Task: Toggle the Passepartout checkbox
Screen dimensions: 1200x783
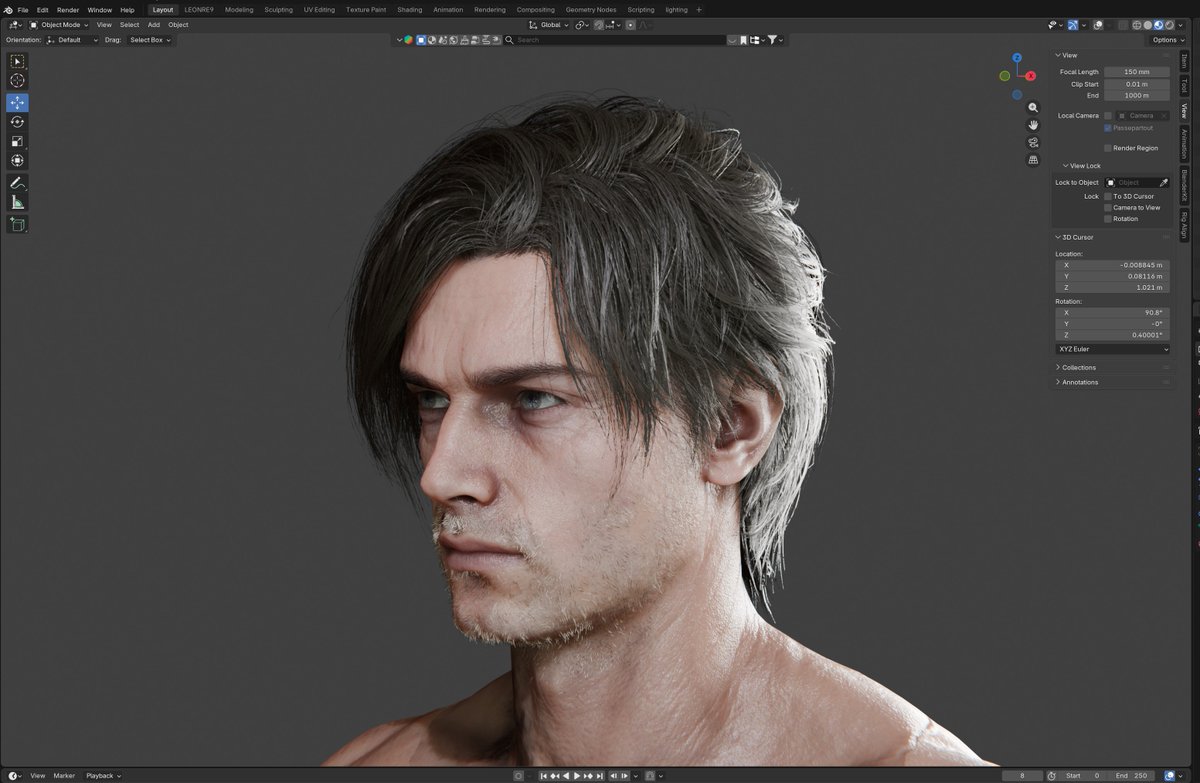Action: (x=1108, y=128)
